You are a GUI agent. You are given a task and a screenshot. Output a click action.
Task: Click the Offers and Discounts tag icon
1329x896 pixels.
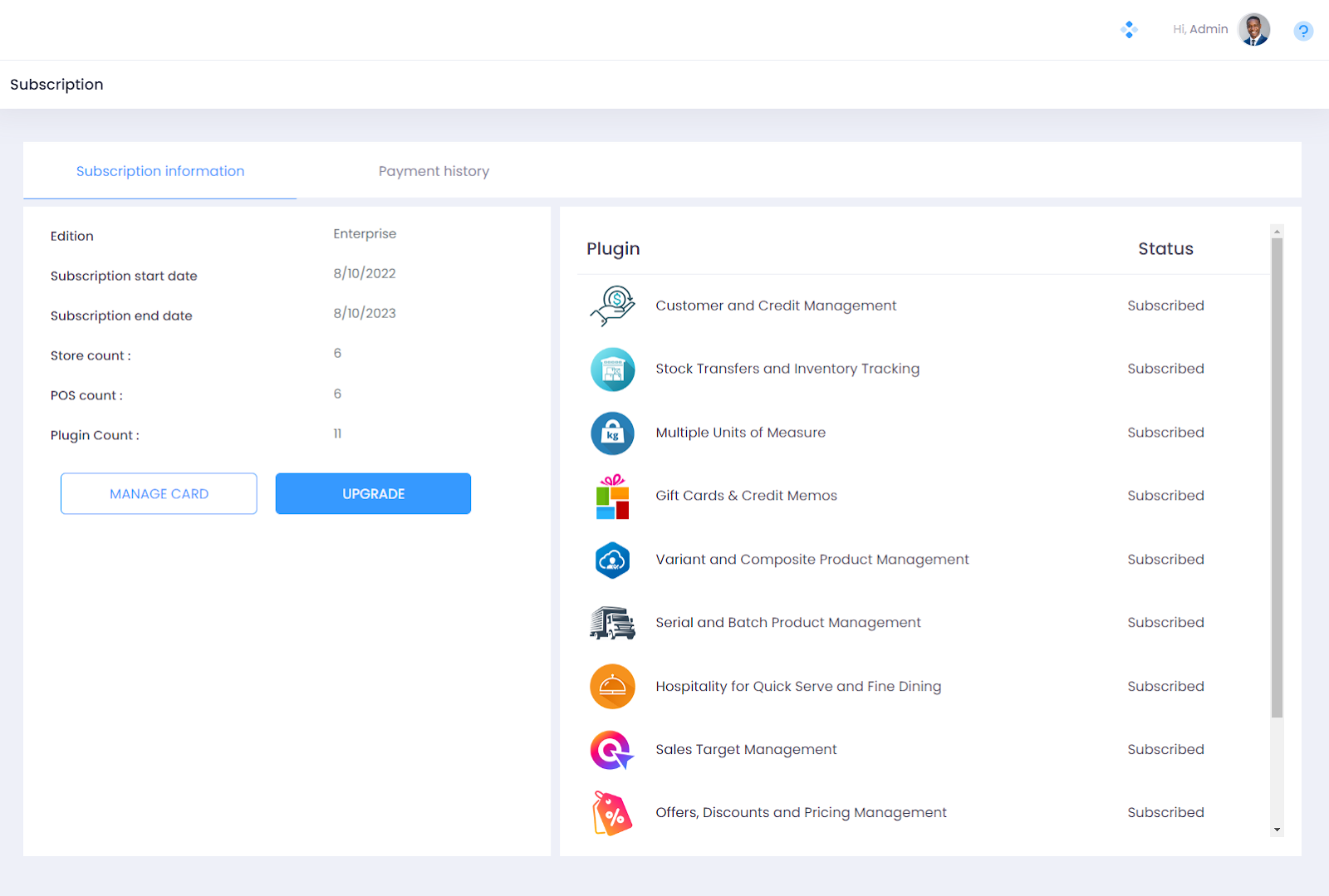pos(612,813)
